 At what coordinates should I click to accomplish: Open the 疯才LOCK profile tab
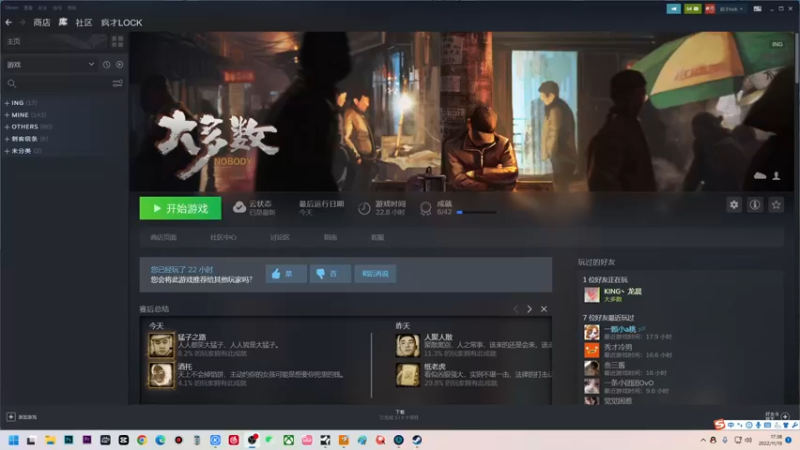pos(121,22)
